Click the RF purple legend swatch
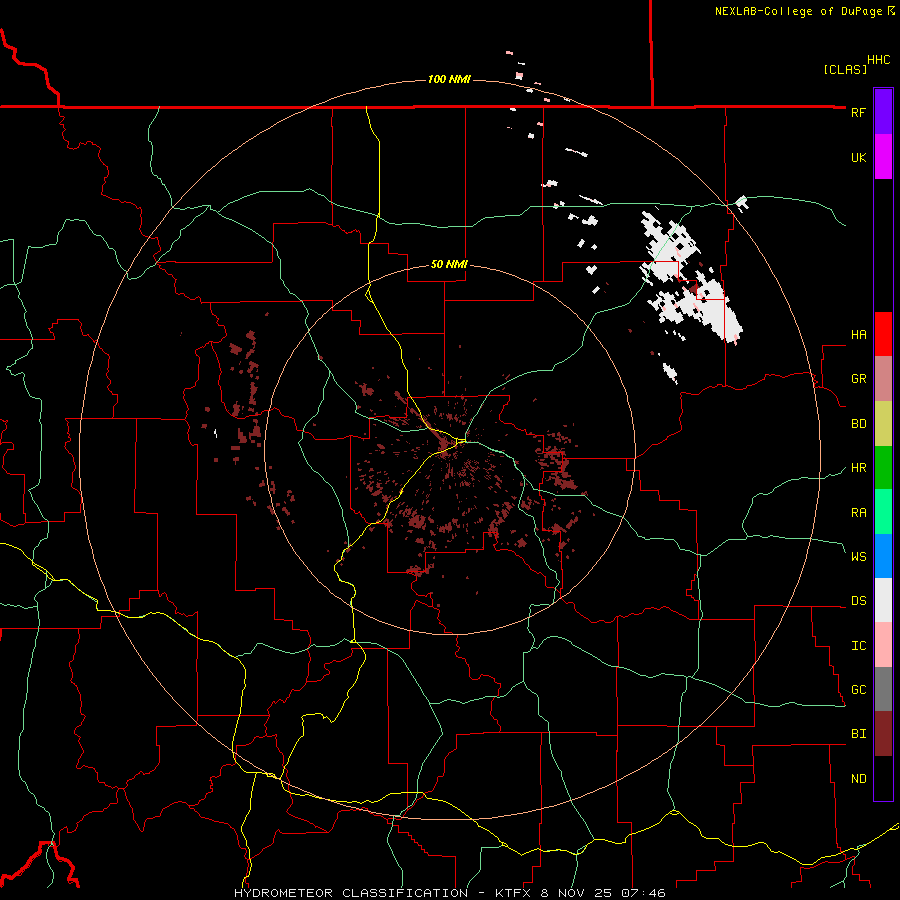Viewport: 900px width, 900px height. [x=883, y=112]
